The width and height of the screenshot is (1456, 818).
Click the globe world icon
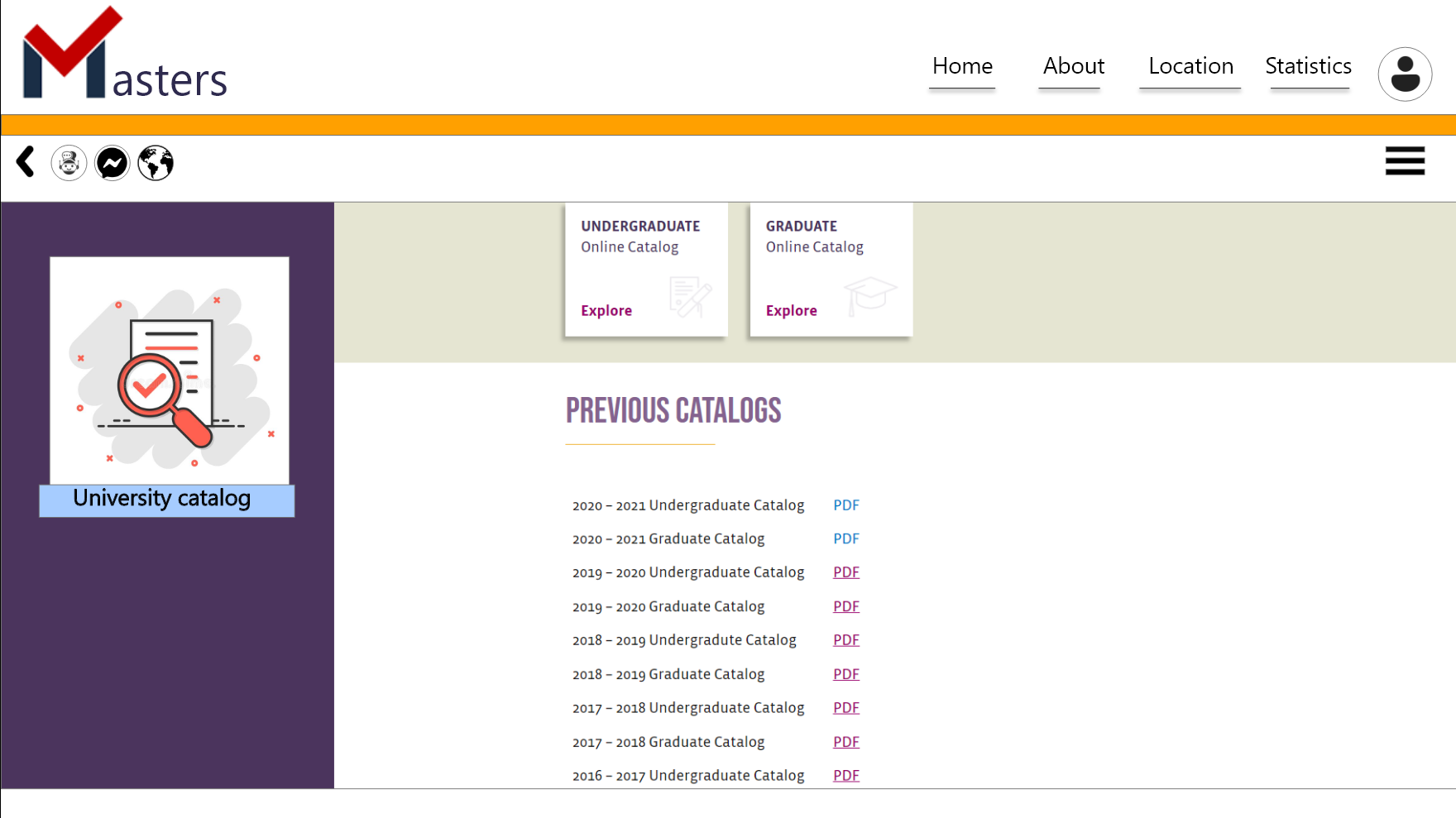coord(156,163)
